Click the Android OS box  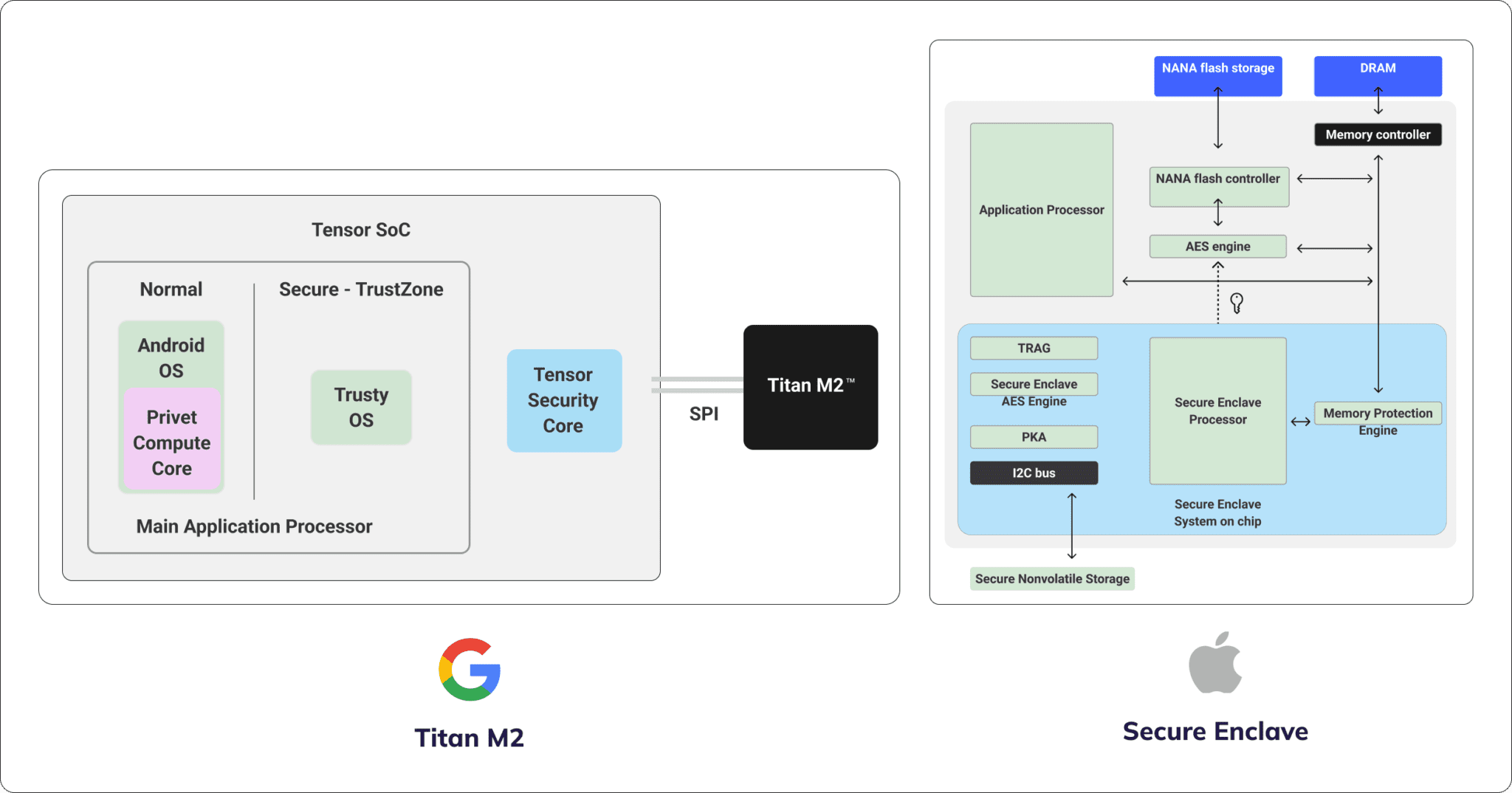coord(171,356)
